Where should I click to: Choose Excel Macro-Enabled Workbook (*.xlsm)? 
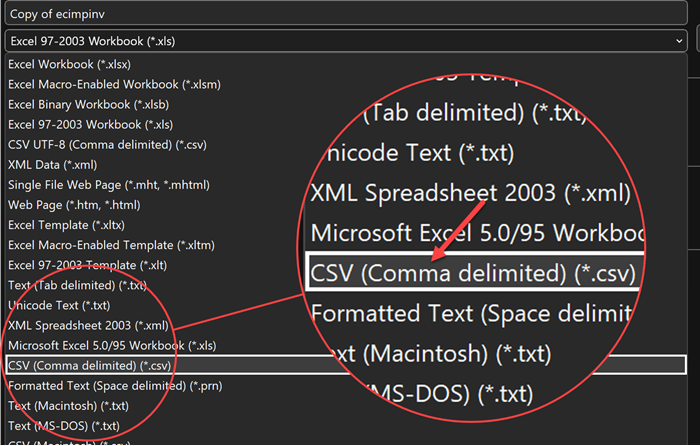[x=114, y=84]
